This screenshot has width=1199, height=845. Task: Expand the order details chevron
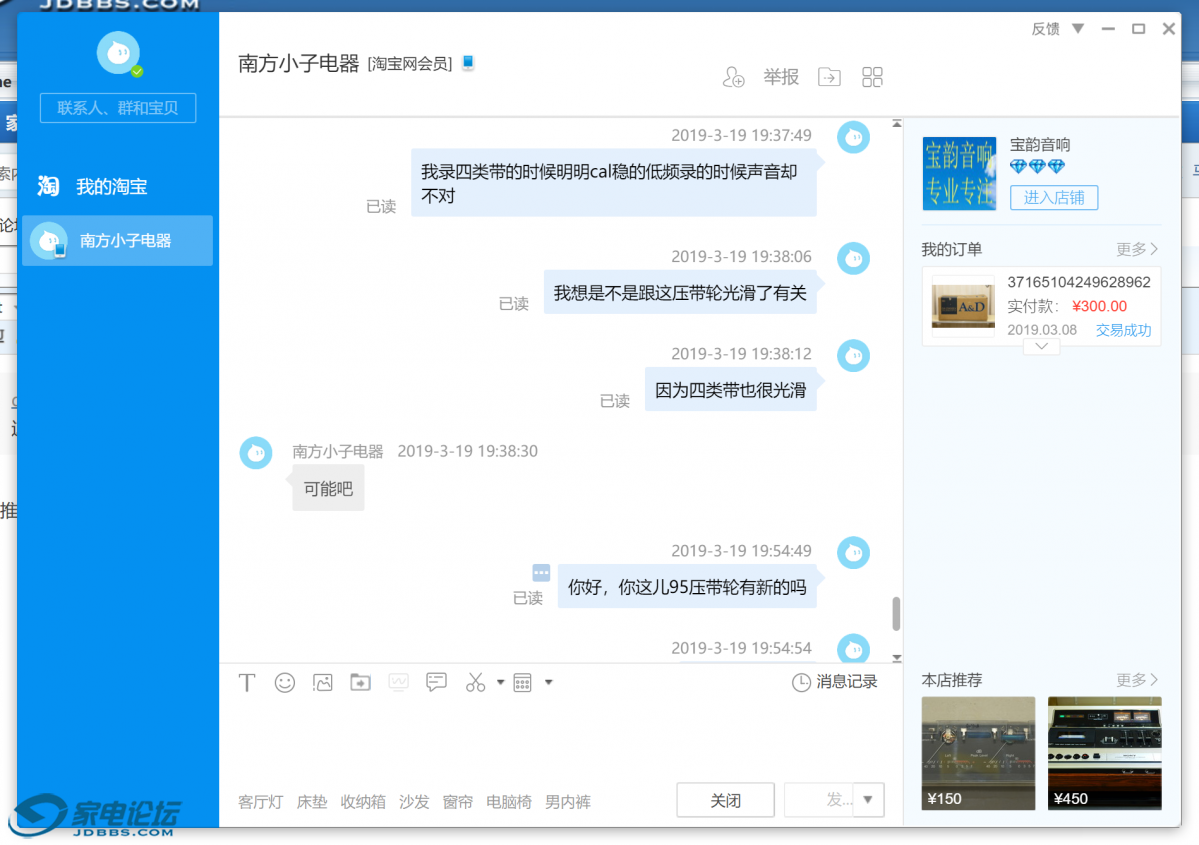coord(1041,346)
